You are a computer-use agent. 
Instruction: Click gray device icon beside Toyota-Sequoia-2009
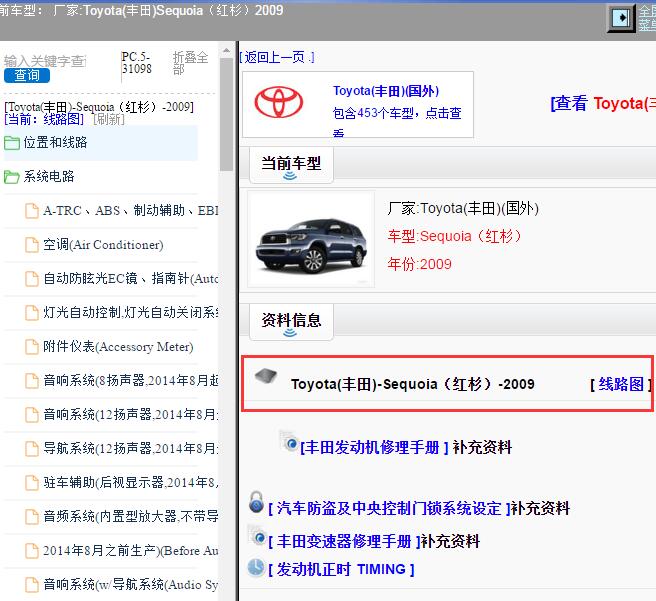pyautogui.click(x=266, y=376)
